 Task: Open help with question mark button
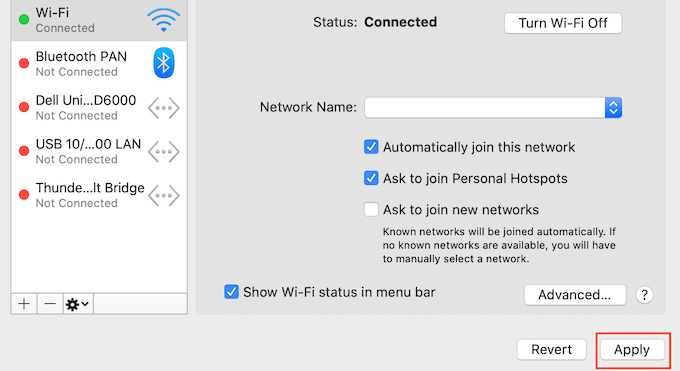click(644, 295)
